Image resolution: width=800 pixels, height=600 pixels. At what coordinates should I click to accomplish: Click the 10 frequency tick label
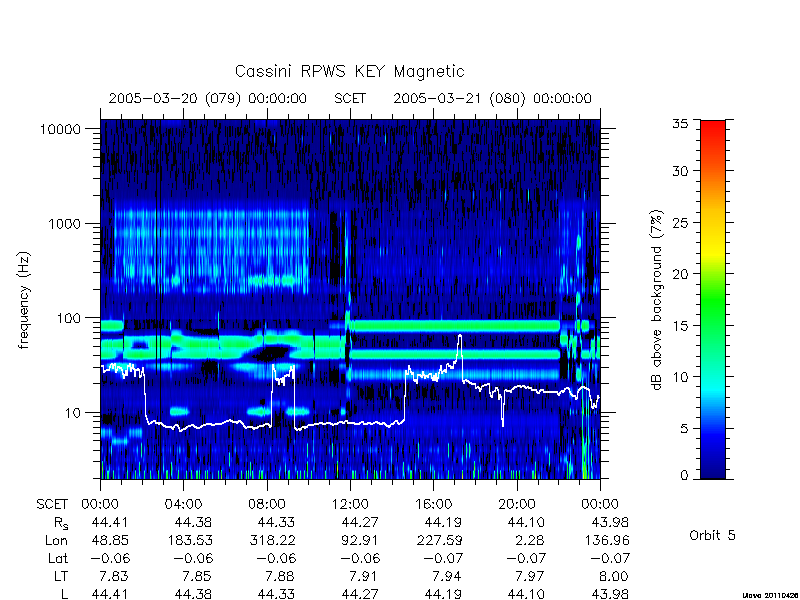73,413
